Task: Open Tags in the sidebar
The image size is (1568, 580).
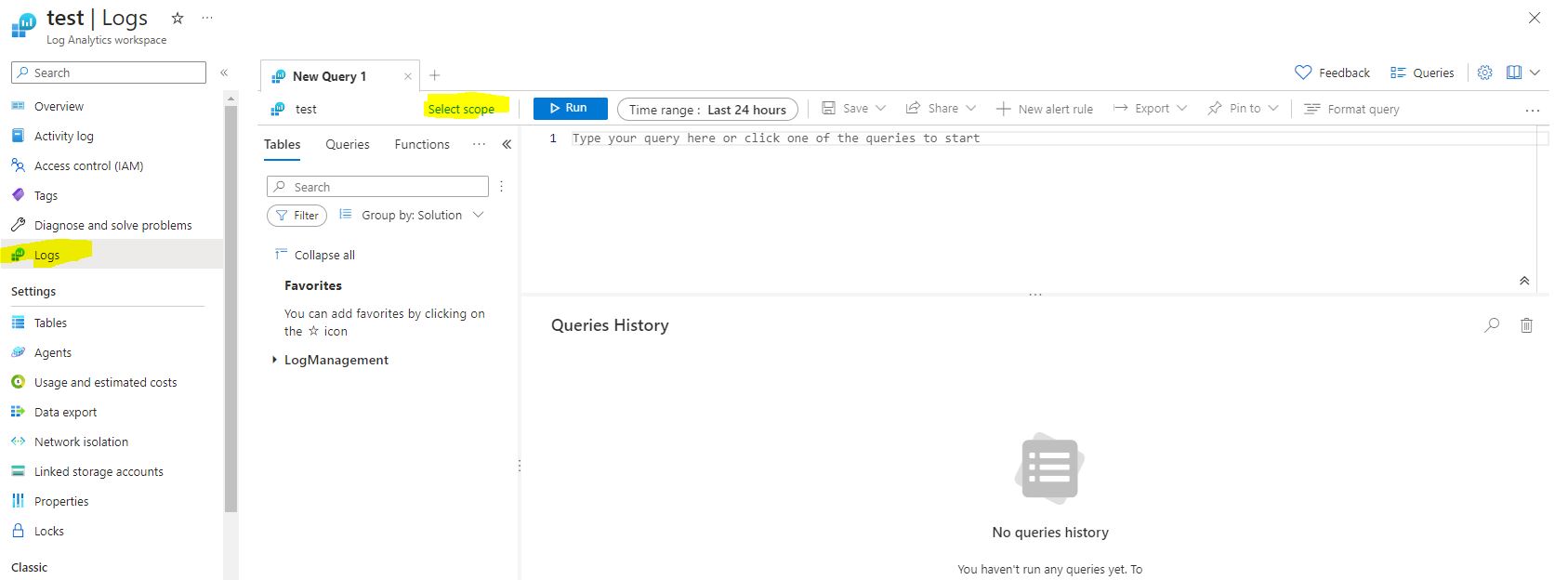Action: tap(46, 195)
